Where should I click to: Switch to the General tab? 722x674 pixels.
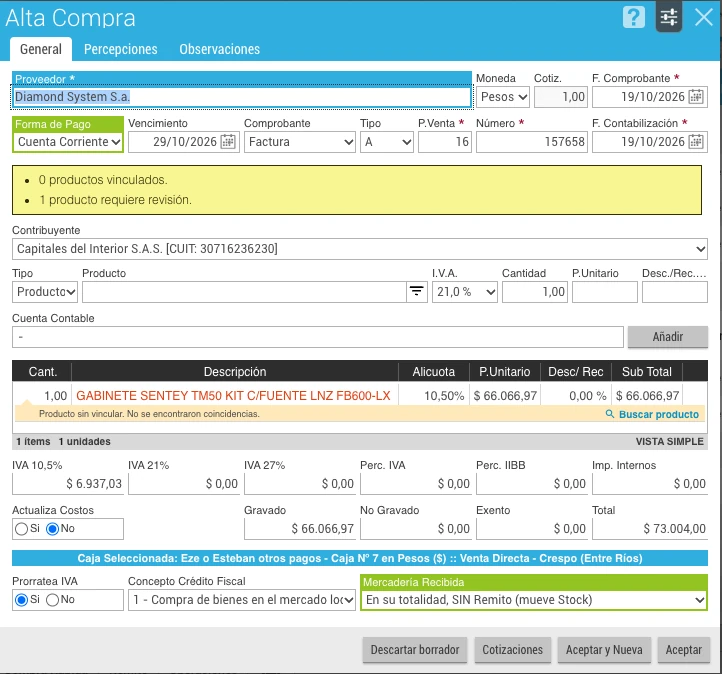41,49
